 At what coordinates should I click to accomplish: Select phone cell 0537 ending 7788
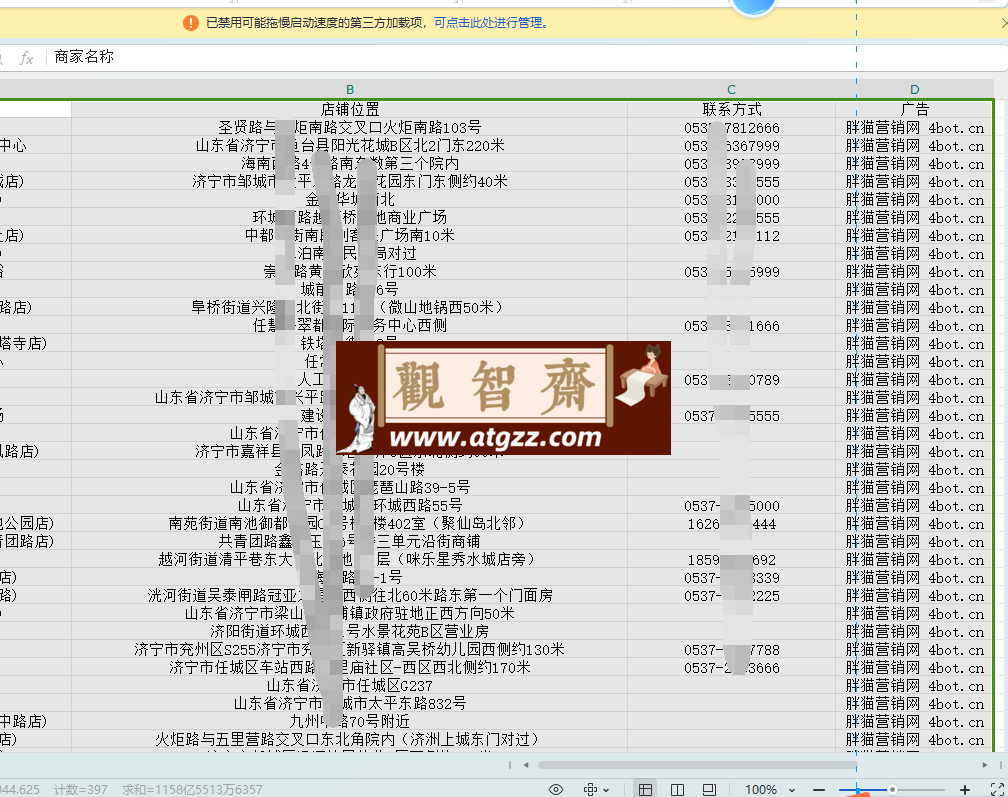(x=732, y=650)
